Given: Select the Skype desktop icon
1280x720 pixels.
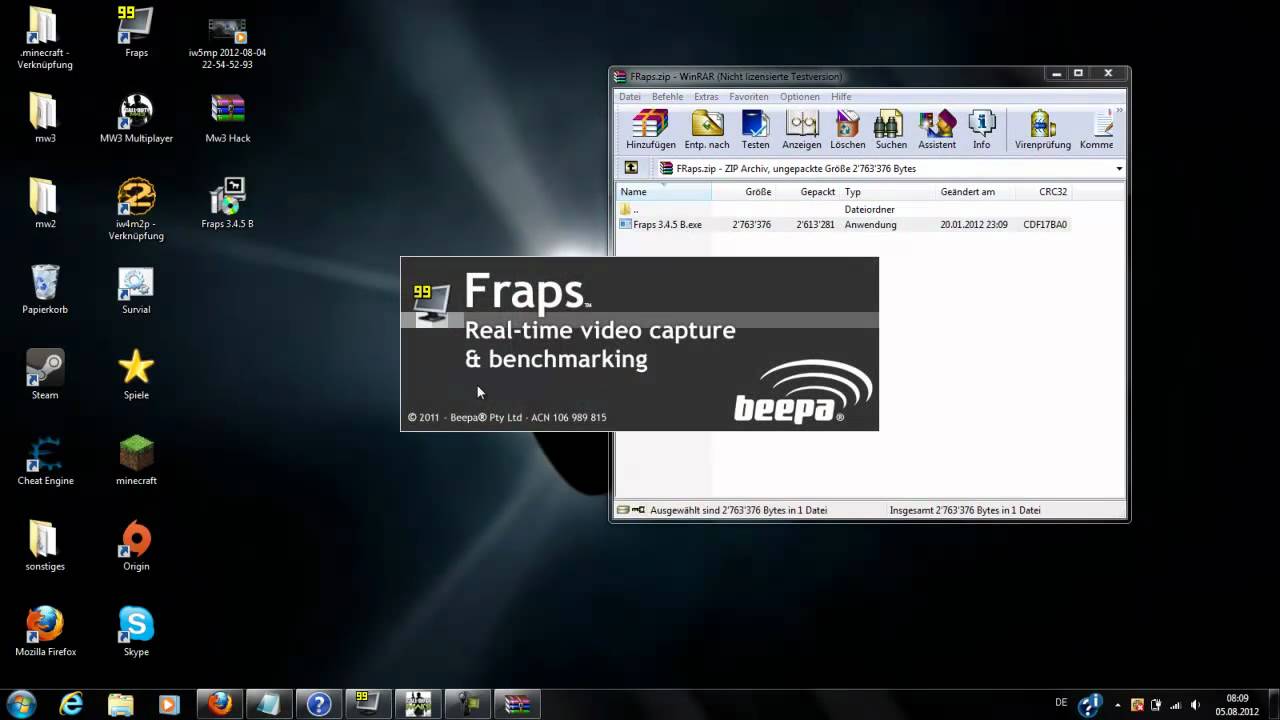Looking at the screenshot, I should point(136,632).
